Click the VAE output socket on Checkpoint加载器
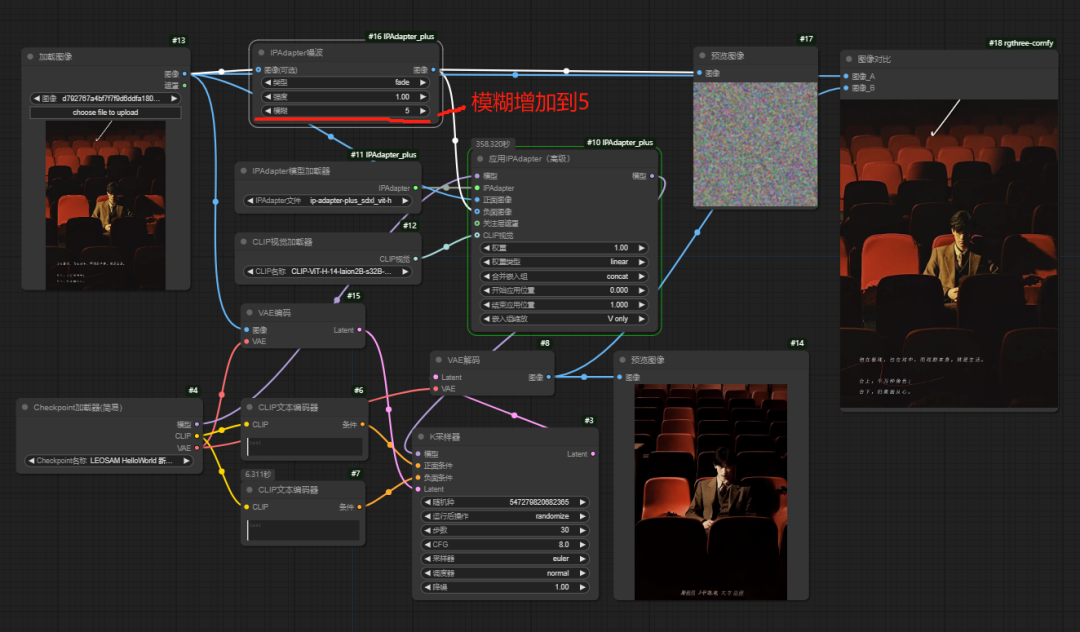Viewport: 1080px width, 632px height. tap(197, 447)
